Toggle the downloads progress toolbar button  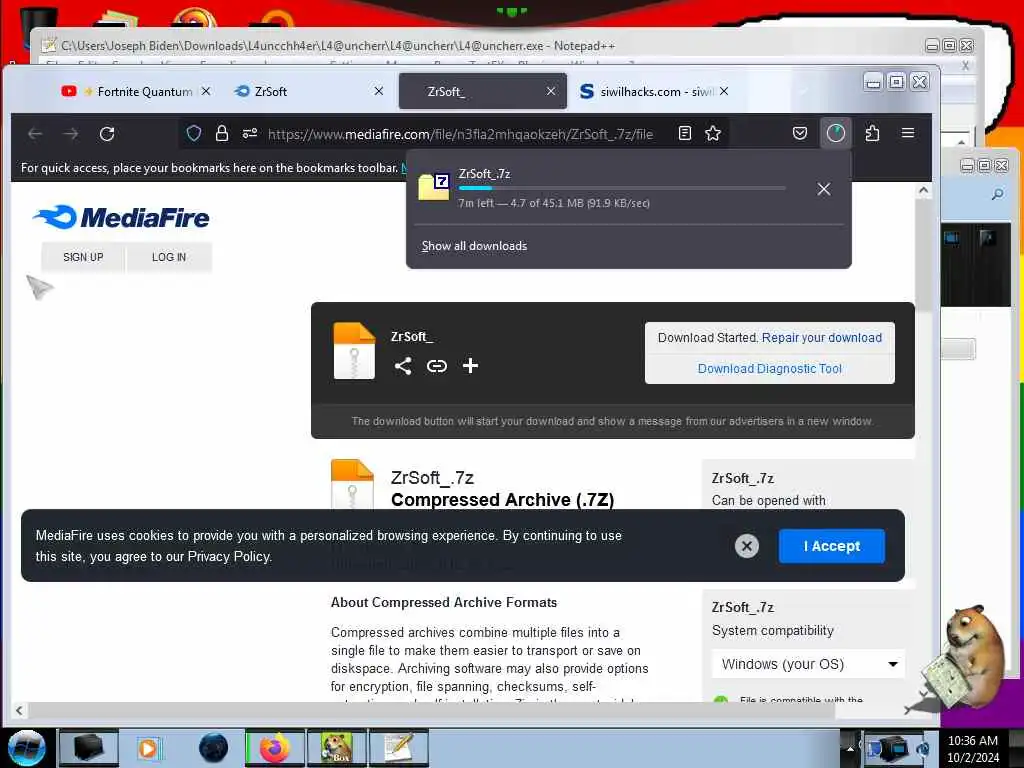click(836, 133)
